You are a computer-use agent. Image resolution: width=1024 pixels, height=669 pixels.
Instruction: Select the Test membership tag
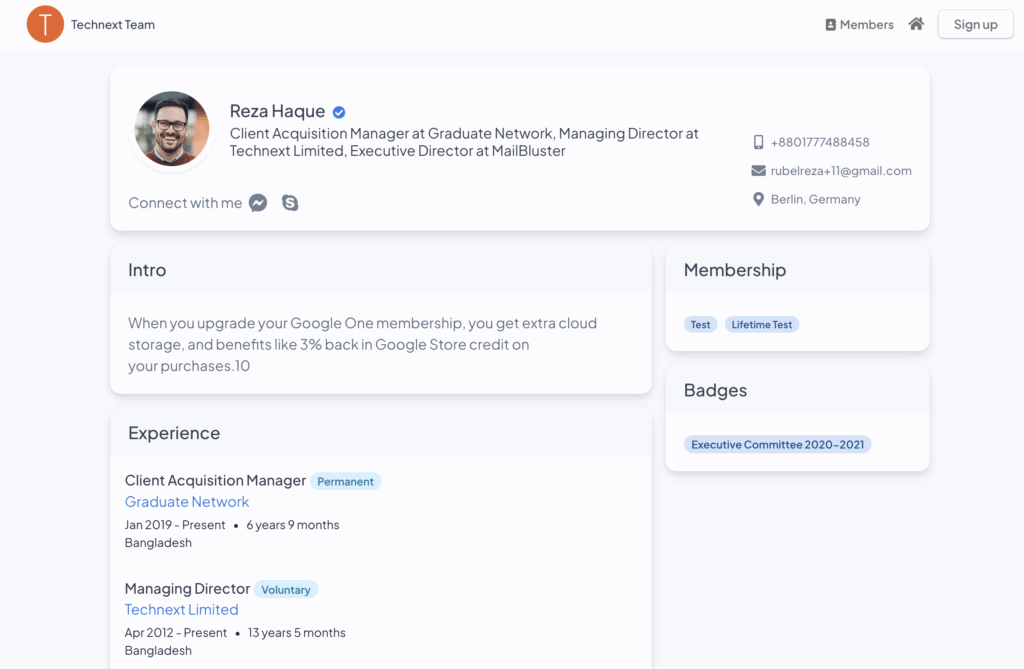(x=701, y=325)
